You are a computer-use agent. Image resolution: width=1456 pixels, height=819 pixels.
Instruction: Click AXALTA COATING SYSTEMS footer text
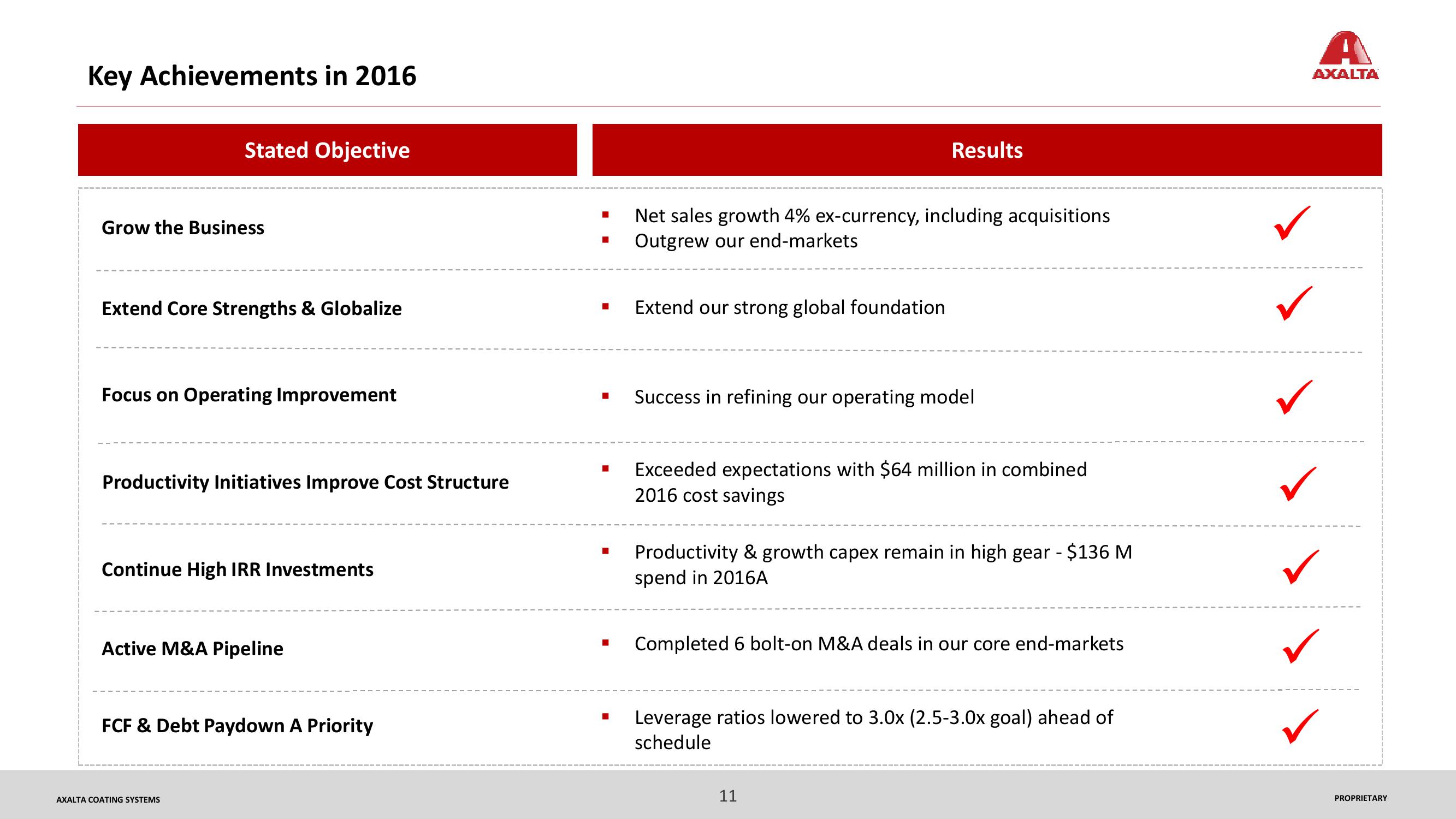pos(108,800)
